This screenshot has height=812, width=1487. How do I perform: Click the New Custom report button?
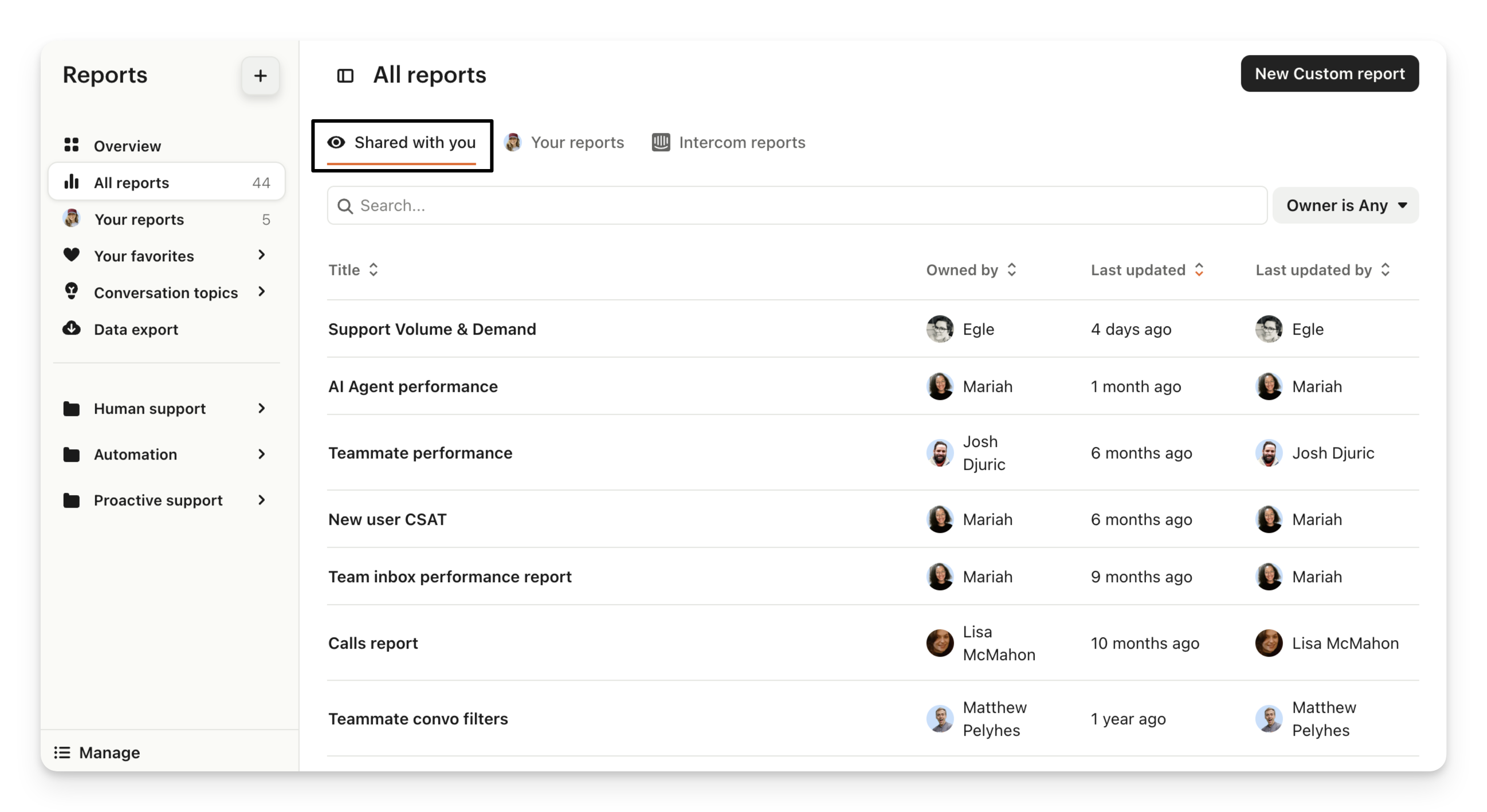tap(1329, 74)
